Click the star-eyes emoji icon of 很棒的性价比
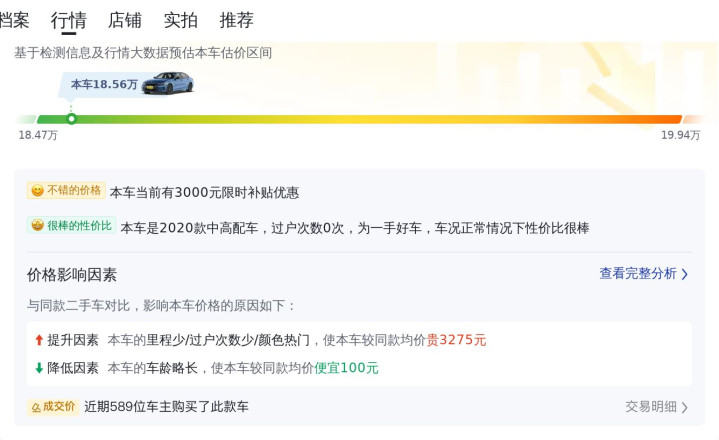 pyautogui.click(x=37, y=226)
